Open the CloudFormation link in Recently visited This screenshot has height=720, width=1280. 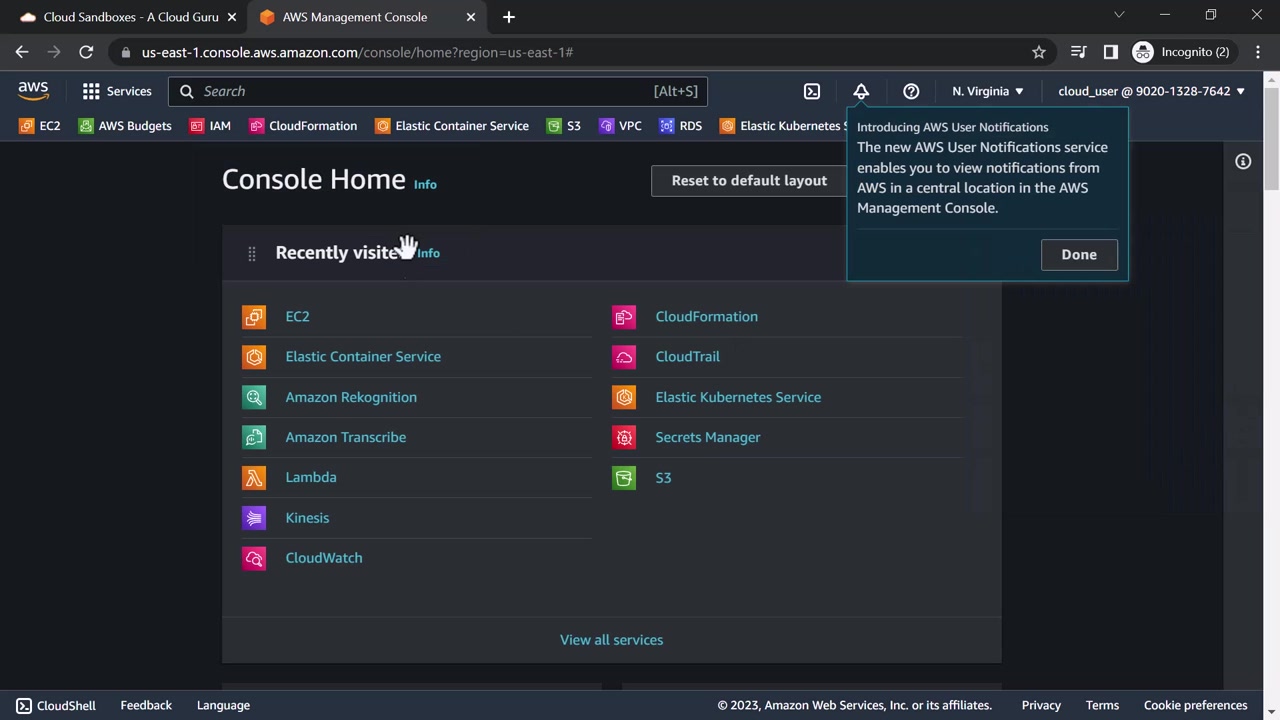[x=706, y=317]
